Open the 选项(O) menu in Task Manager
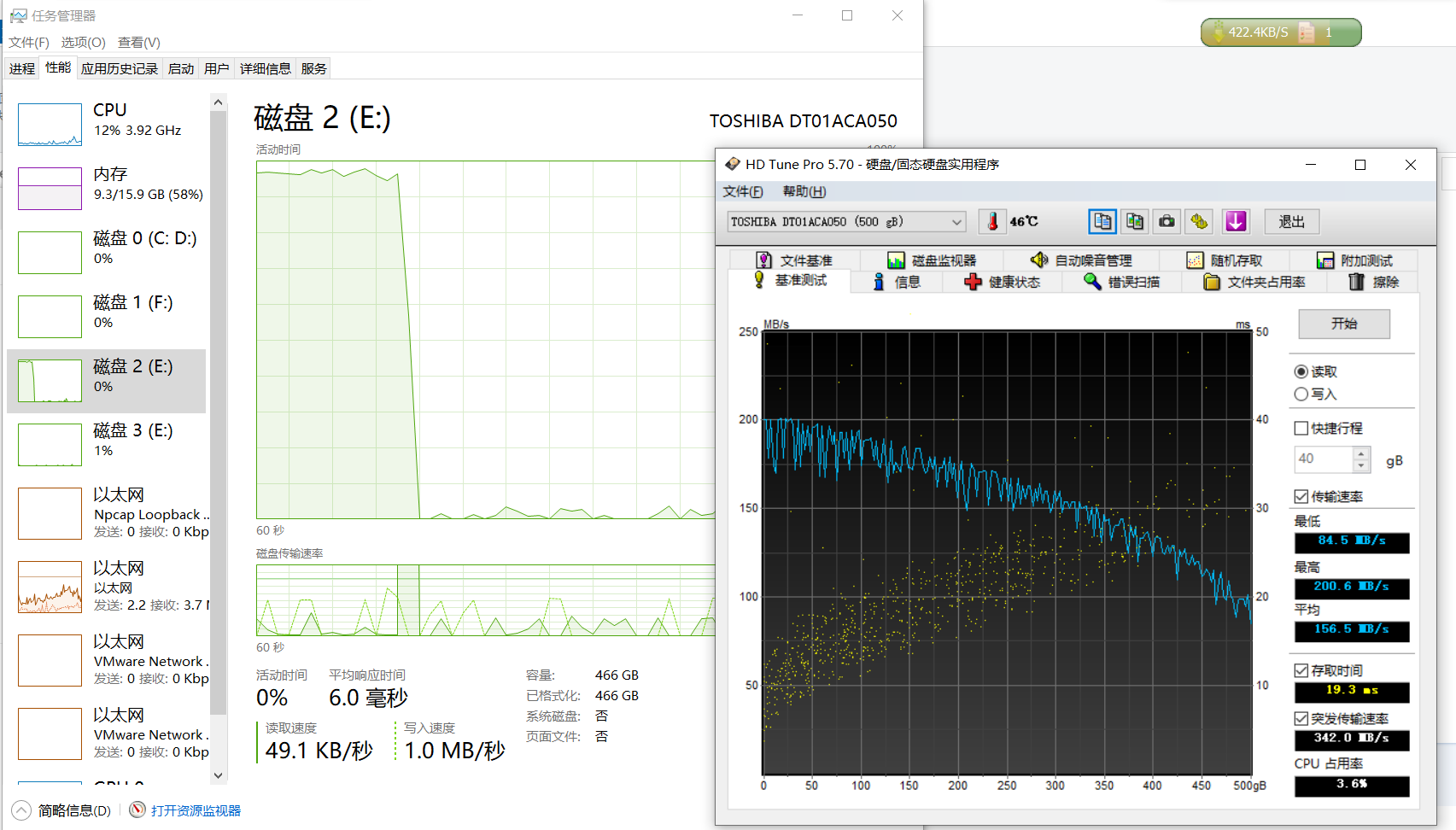This screenshot has width=1456, height=830. click(x=83, y=43)
